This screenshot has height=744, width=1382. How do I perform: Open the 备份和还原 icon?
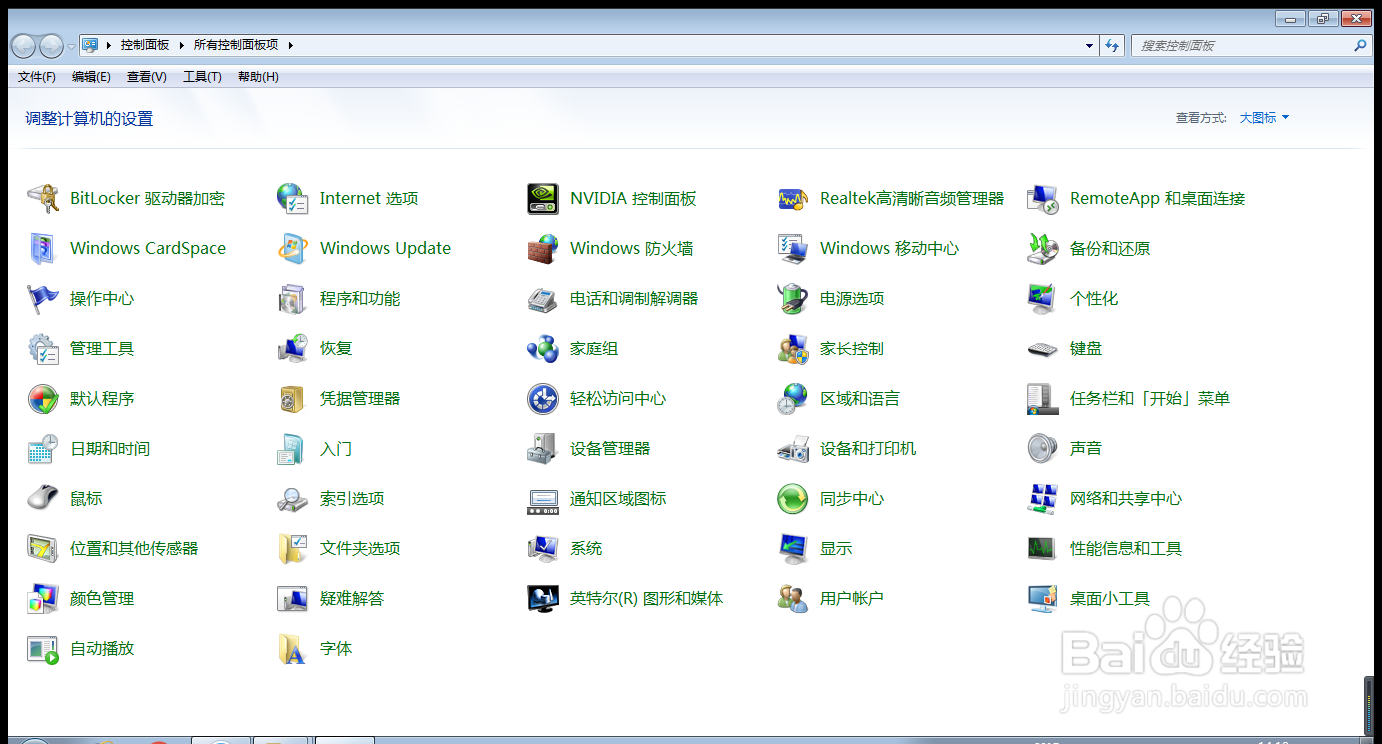[1043, 248]
